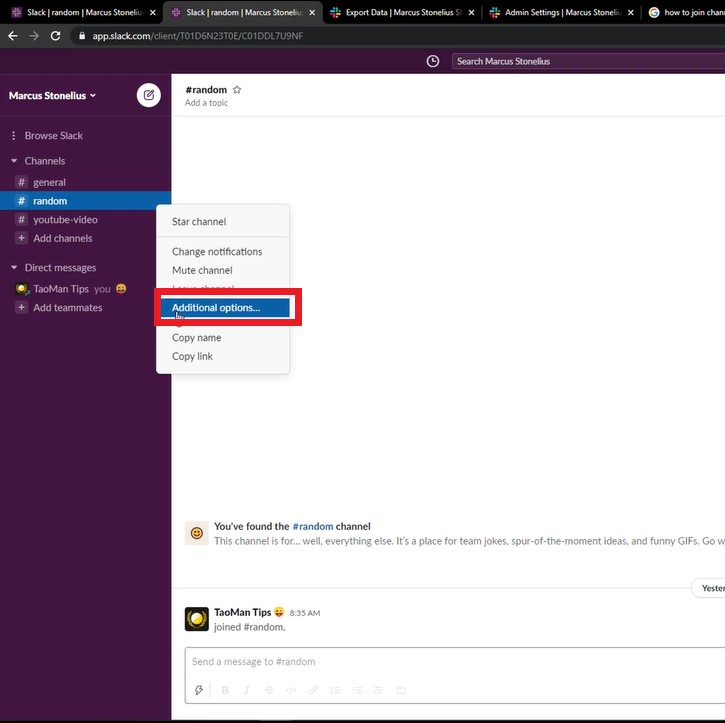
Task: Choose Change notifications in context menu
Action: click(223, 251)
